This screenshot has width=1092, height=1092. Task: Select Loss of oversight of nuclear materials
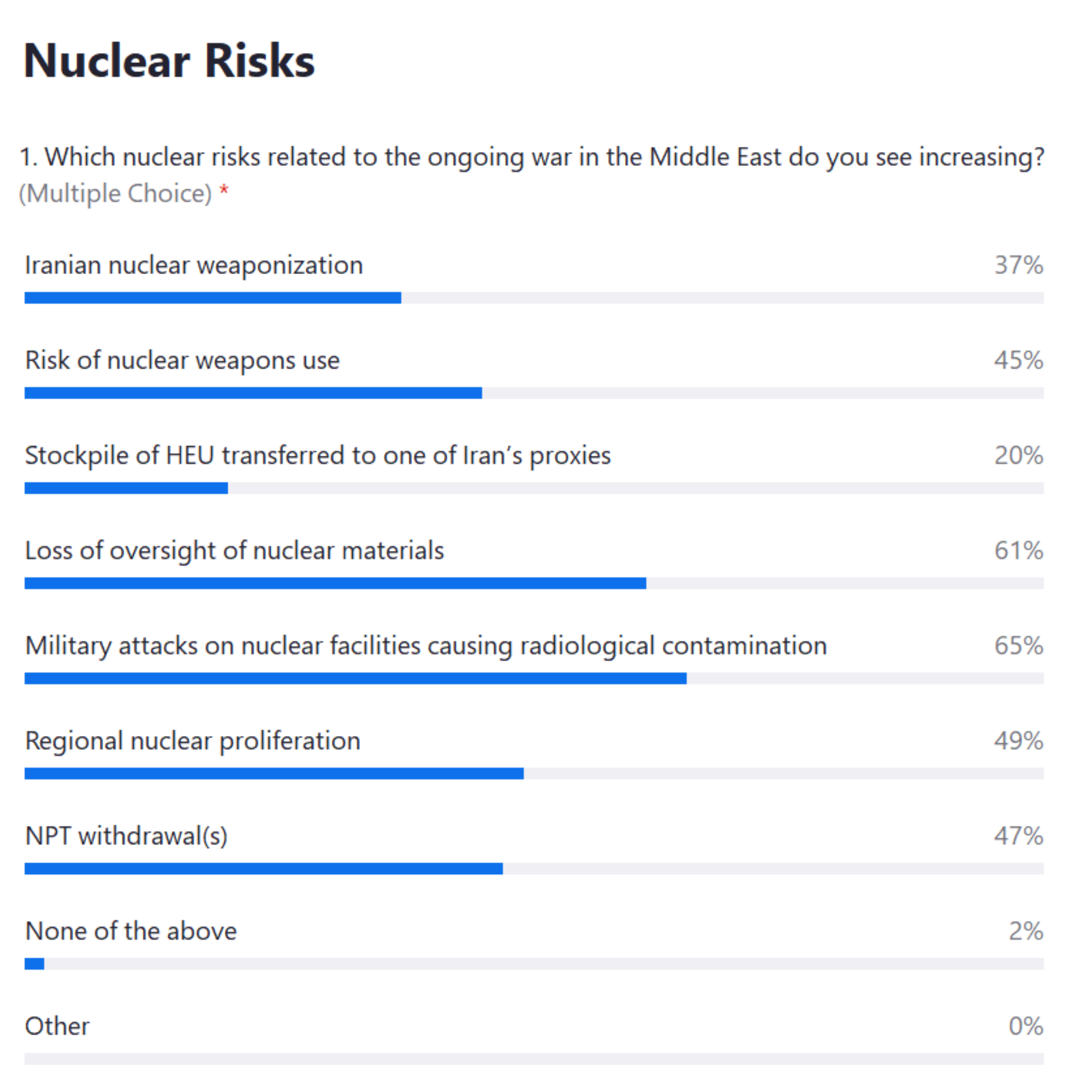235,550
